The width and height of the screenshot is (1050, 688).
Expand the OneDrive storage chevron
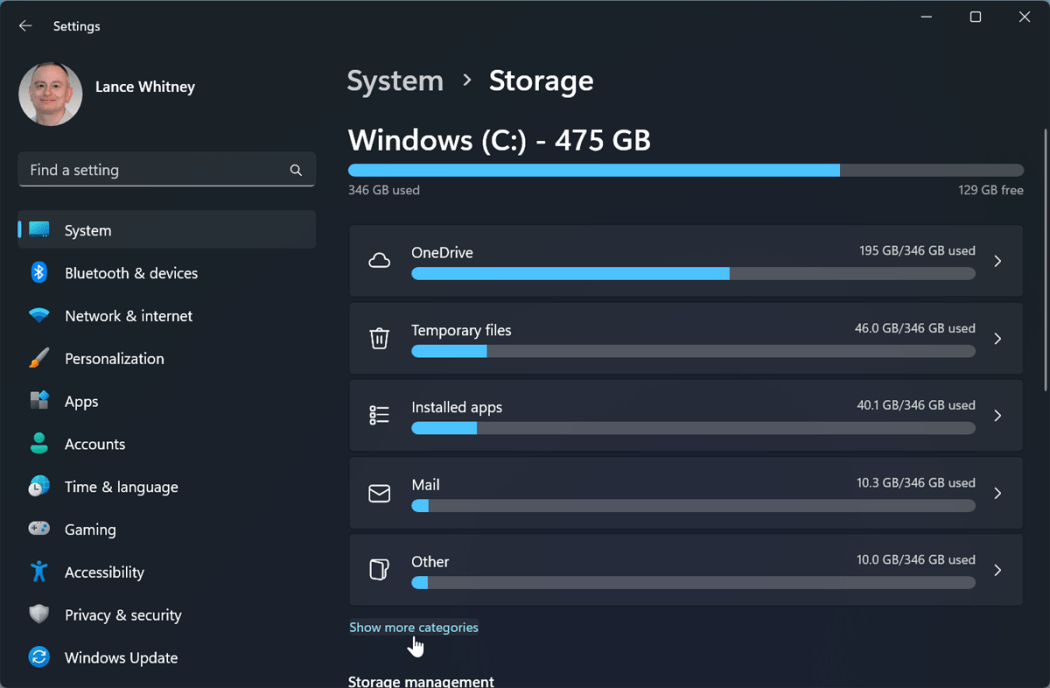(998, 261)
